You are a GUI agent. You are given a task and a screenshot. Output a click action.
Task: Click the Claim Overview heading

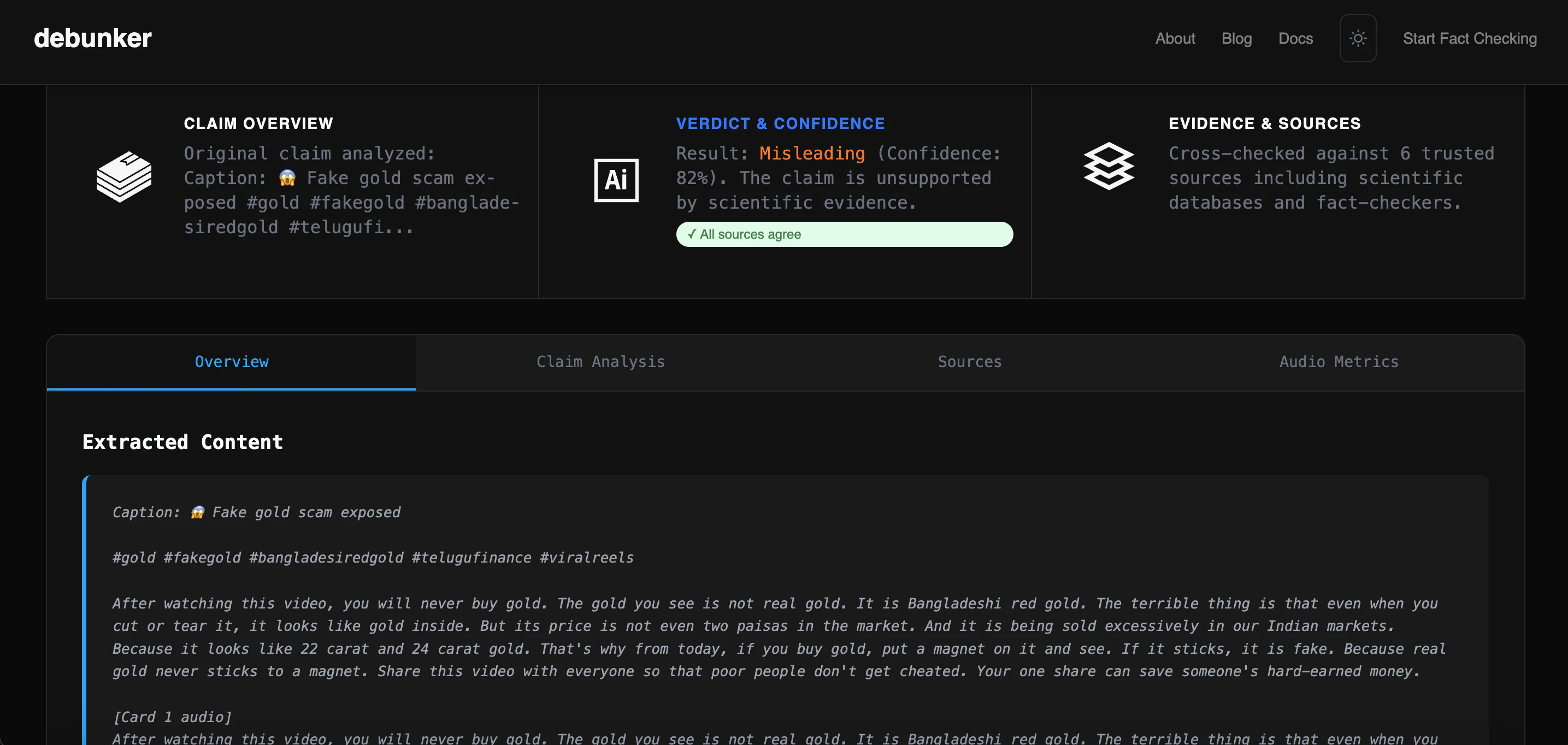[258, 123]
